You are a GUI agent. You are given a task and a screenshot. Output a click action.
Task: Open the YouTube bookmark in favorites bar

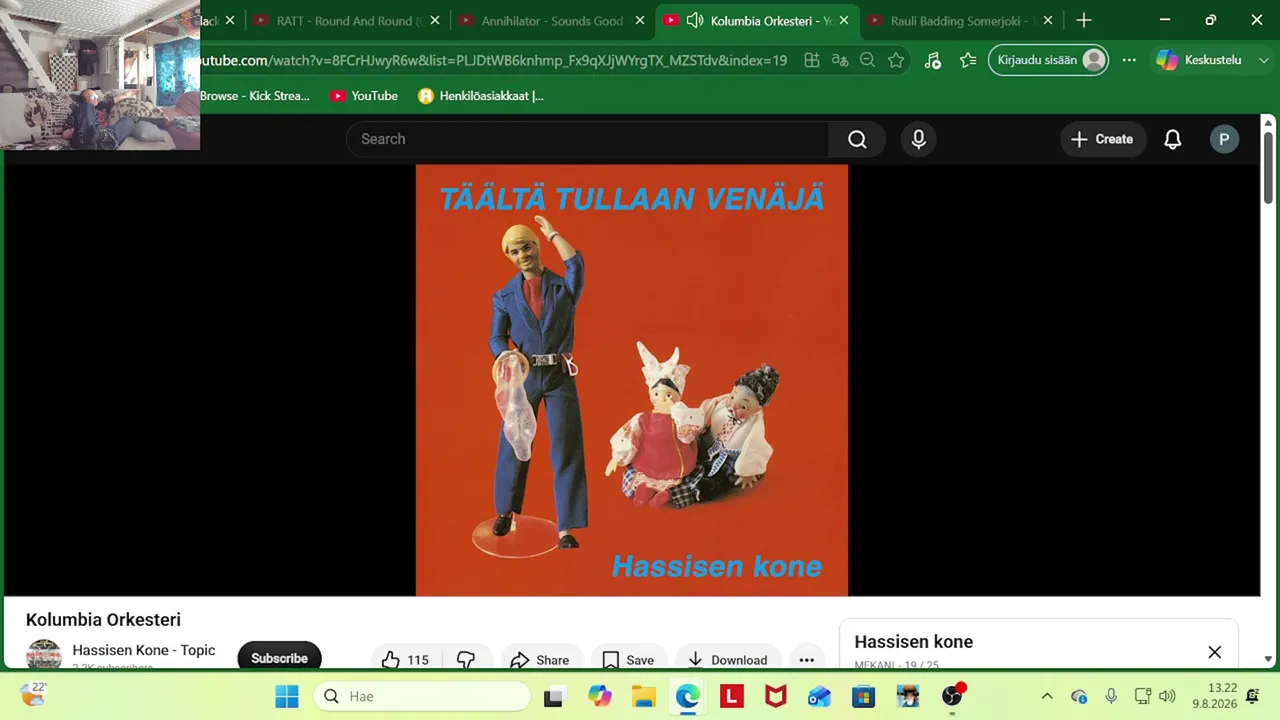point(364,96)
